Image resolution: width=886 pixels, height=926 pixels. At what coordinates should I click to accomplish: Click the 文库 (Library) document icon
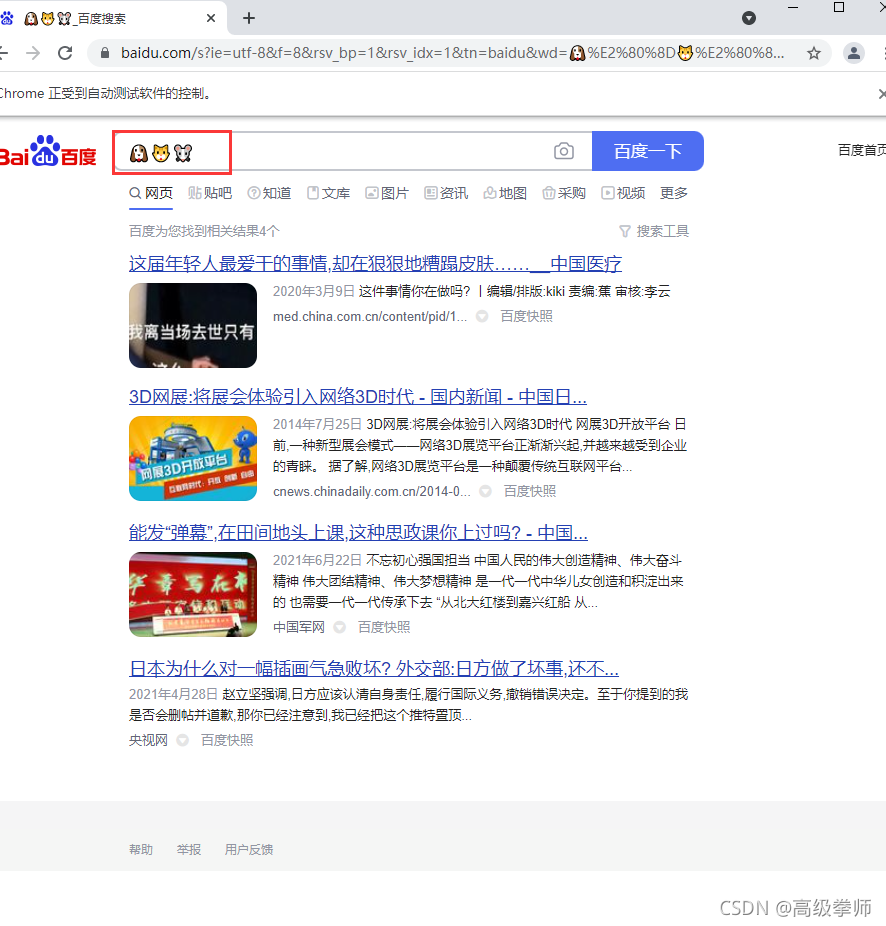click(315, 192)
